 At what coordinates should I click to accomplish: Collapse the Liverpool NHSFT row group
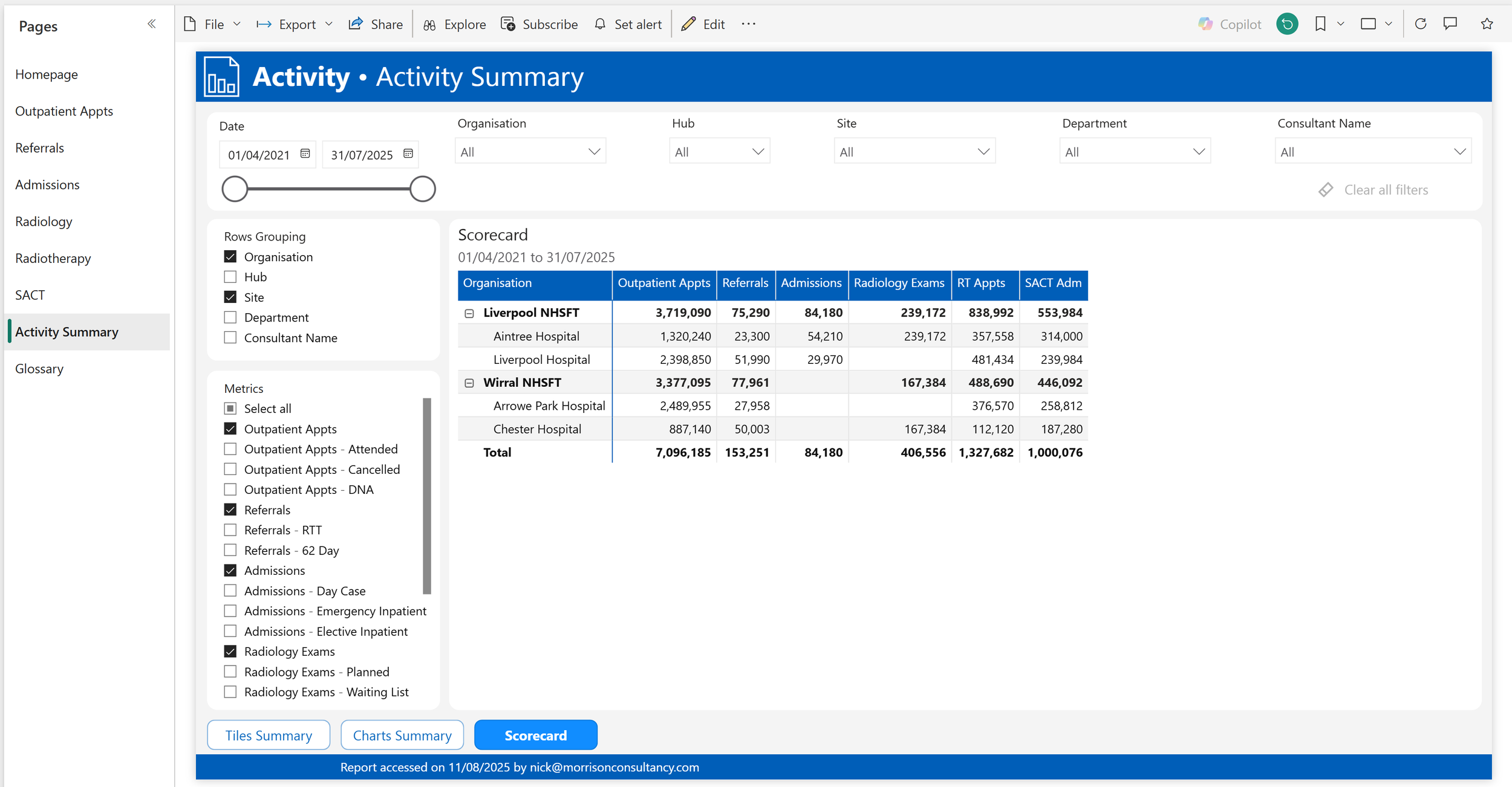[x=469, y=313]
